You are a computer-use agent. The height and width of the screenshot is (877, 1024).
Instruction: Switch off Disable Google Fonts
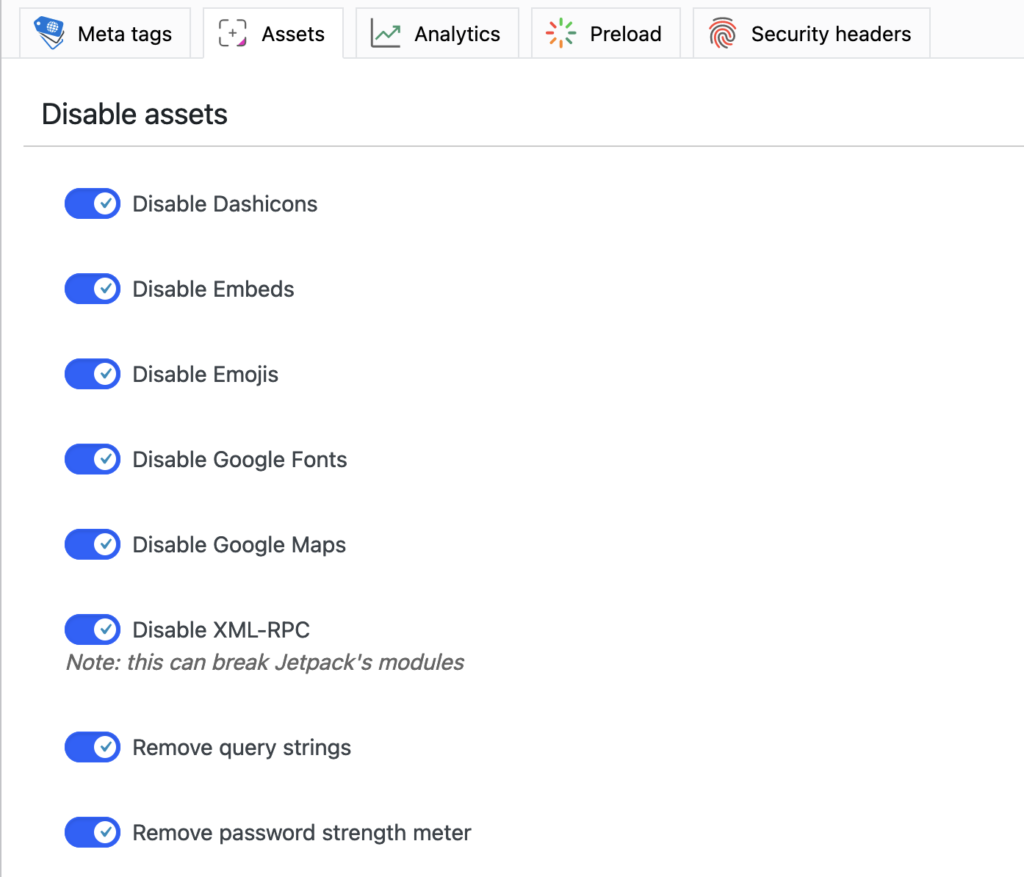pos(92,459)
